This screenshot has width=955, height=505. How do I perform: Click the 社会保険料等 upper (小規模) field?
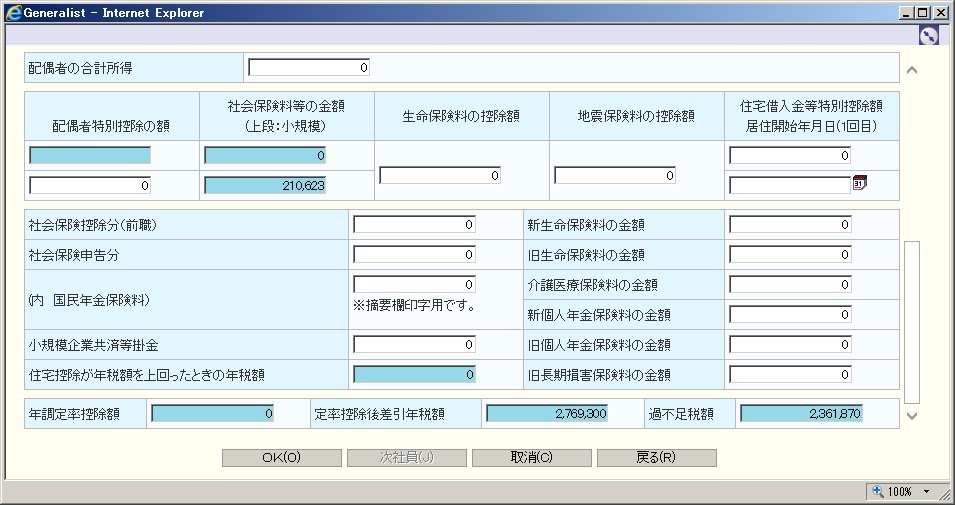pos(265,155)
